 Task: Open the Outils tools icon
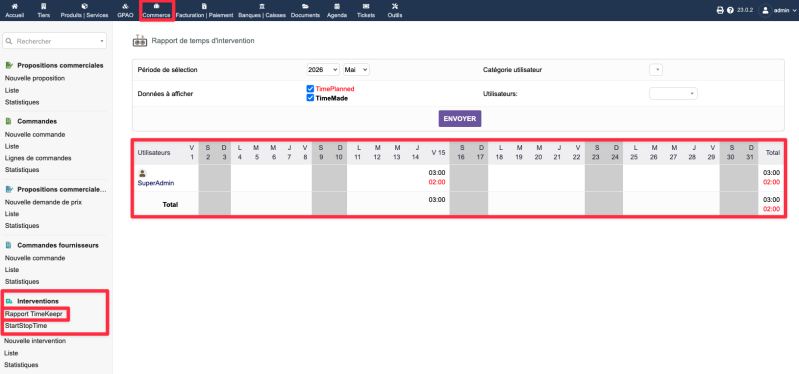click(x=394, y=6)
